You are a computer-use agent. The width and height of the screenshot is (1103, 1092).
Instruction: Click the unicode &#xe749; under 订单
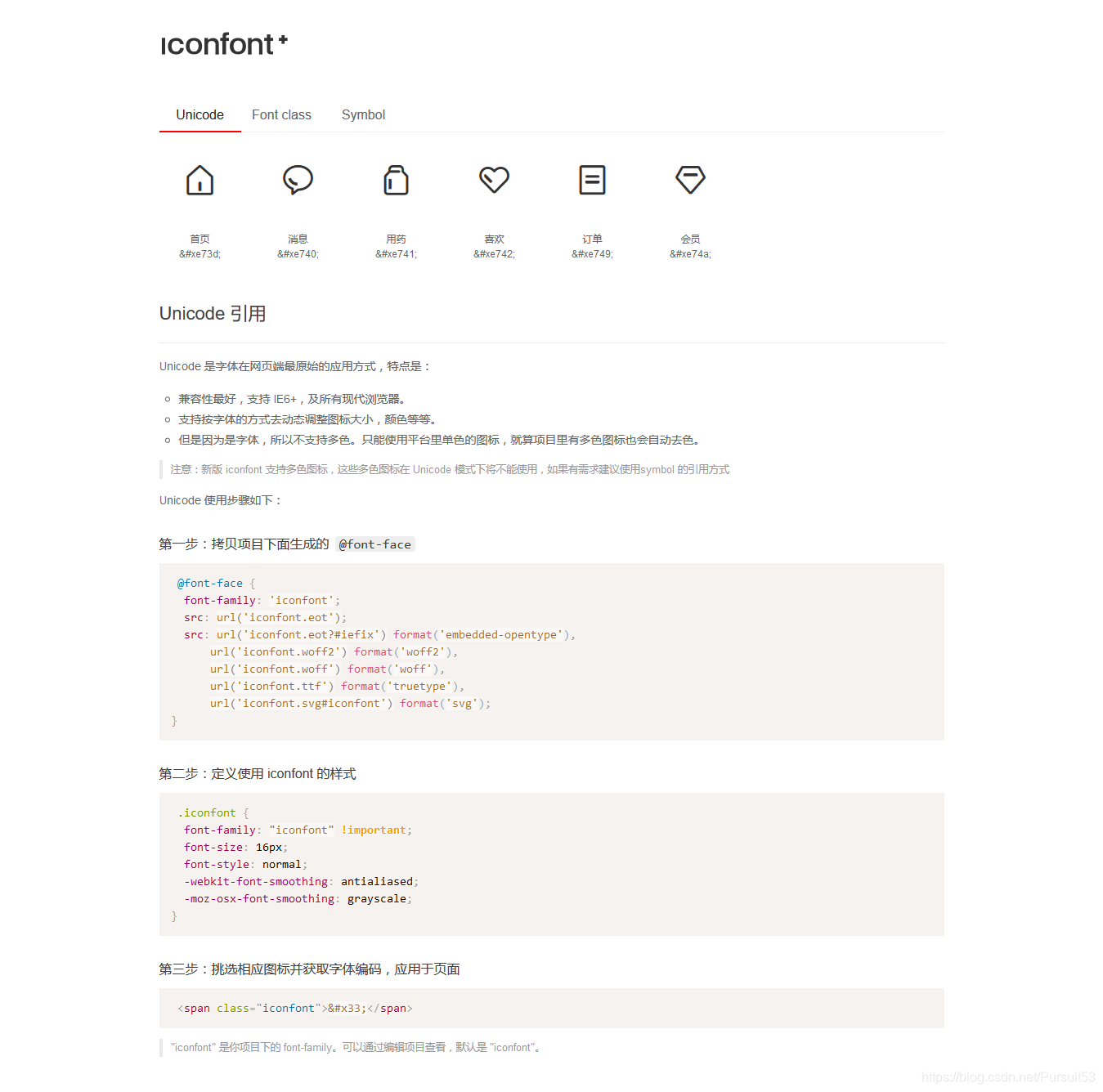pyautogui.click(x=592, y=254)
